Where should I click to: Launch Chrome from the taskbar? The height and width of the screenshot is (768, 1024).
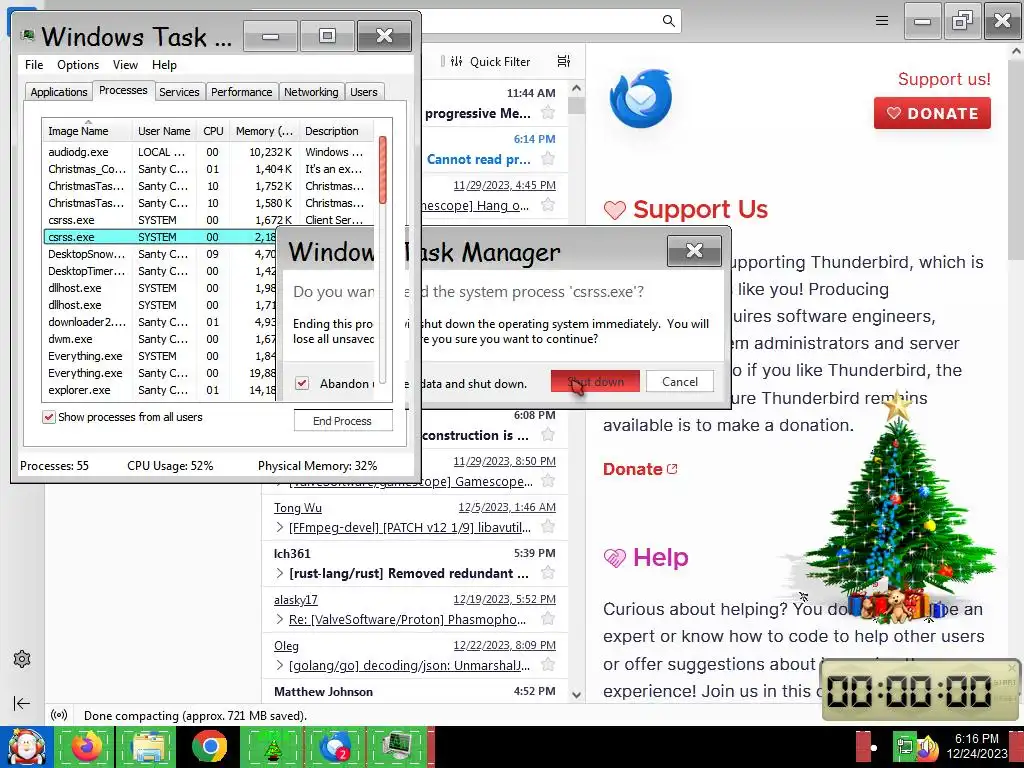click(x=210, y=748)
